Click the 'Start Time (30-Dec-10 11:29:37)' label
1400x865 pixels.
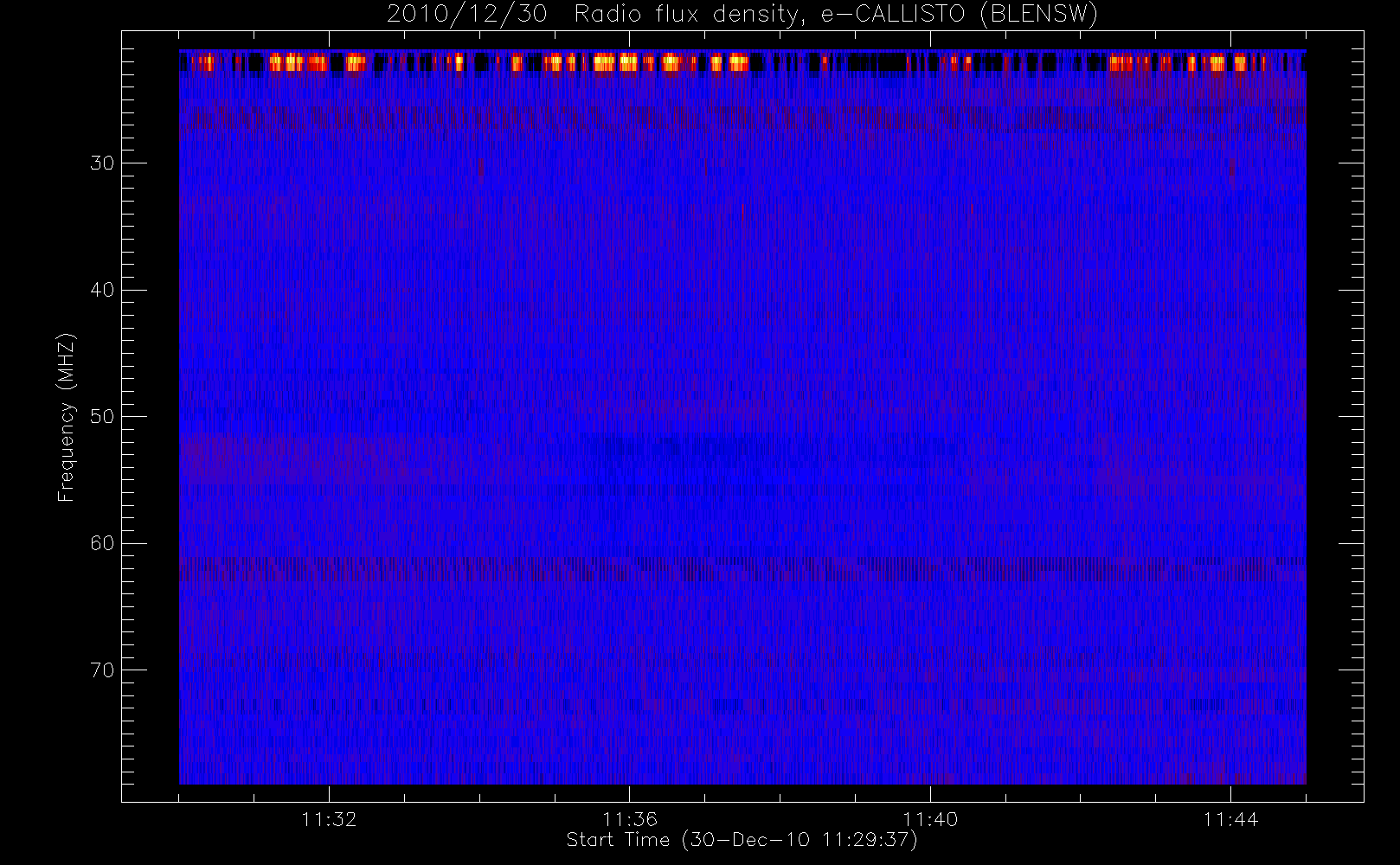click(742, 840)
